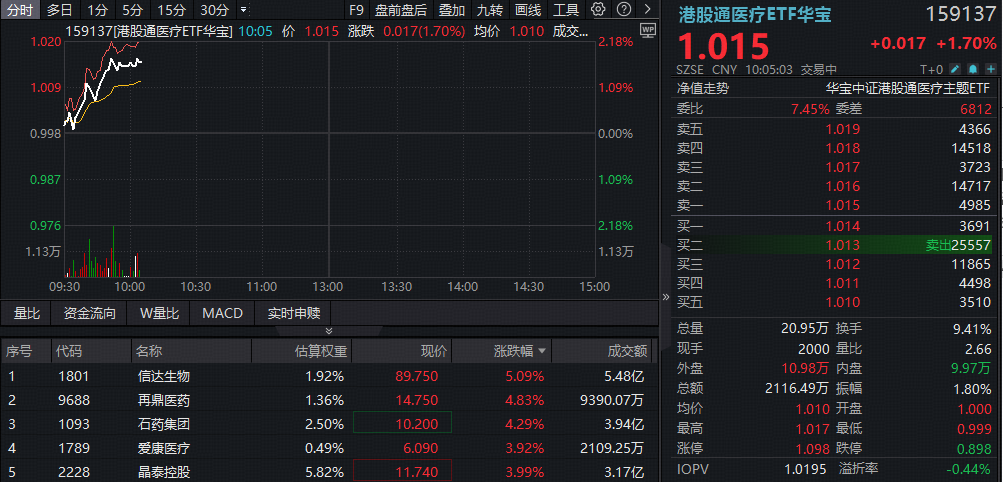Click the 10.200 price cell
The height and width of the screenshot is (482, 1003).
pos(402,424)
